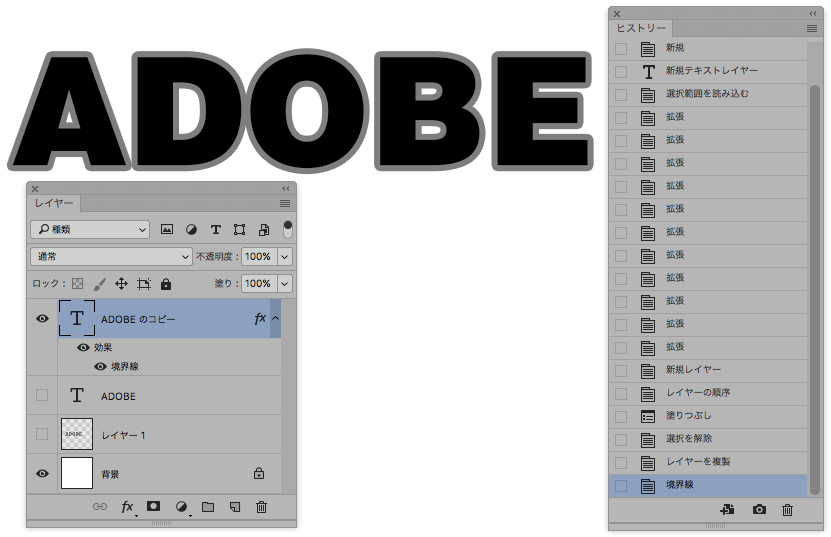Hide the ADOBE のコピー layer
The width and height of the screenshot is (831, 537).
point(42,319)
